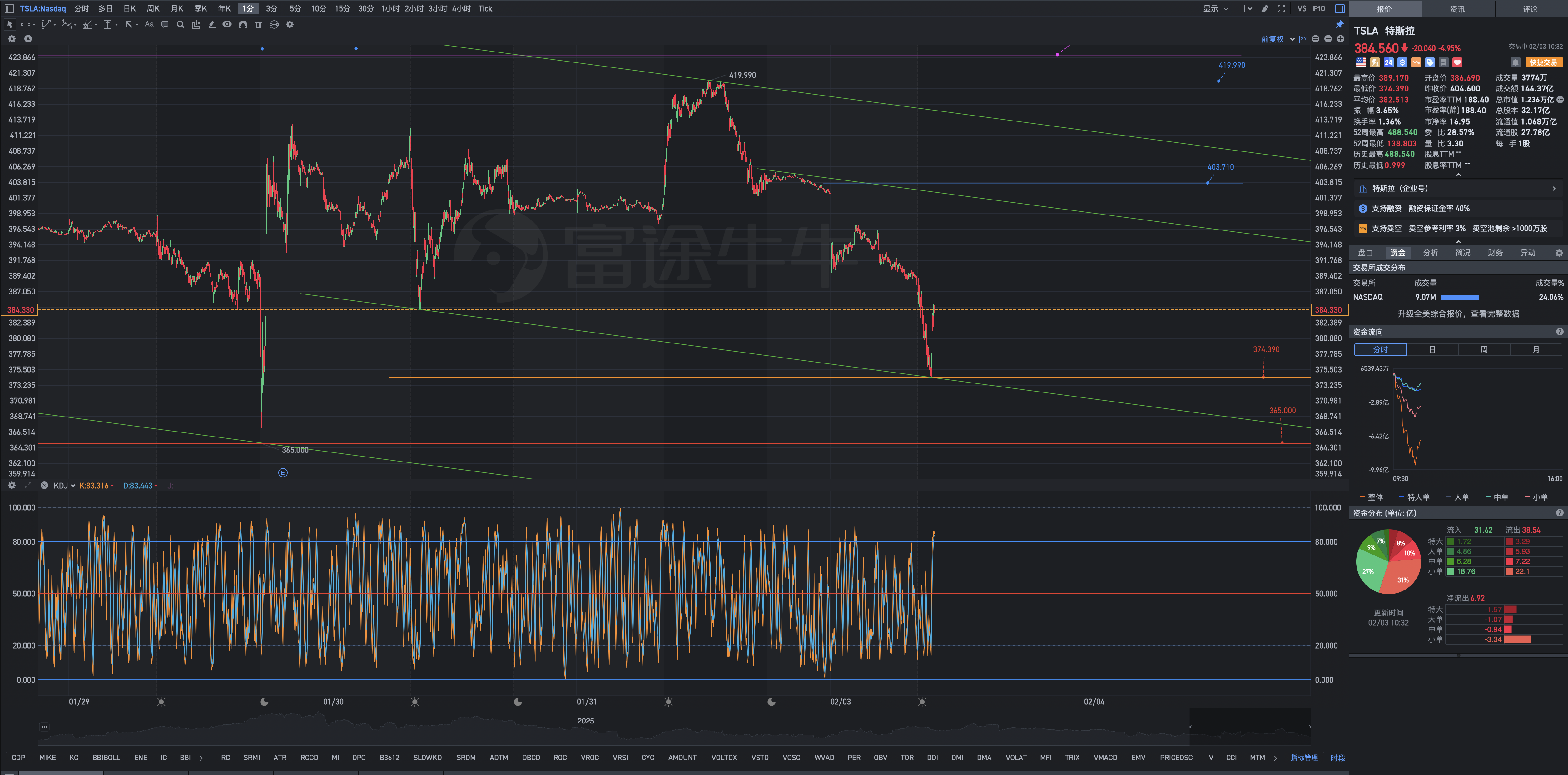1568x775 pixels.
Task: Collapse the main chart header with up-arrow
Action: tap(27, 39)
